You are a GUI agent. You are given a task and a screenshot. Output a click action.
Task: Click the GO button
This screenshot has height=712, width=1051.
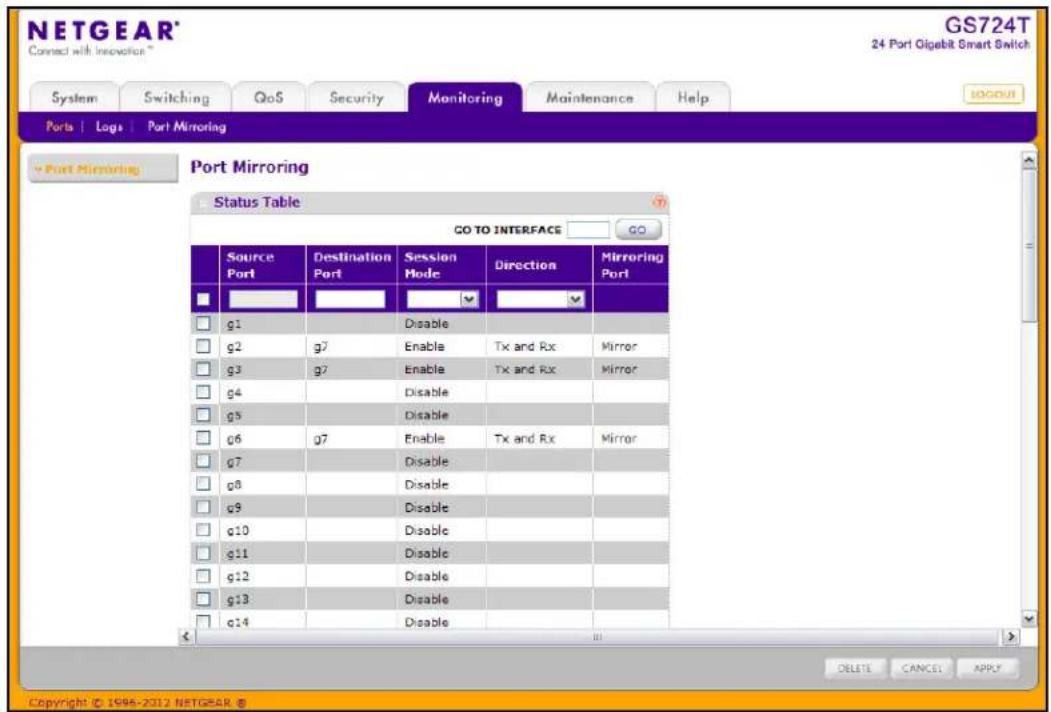pyautogui.click(x=637, y=229)
